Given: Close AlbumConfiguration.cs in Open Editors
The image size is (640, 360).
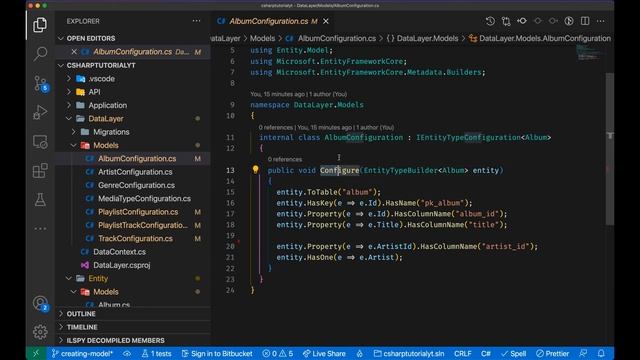Looking at the screenshot, I should 74,52.
